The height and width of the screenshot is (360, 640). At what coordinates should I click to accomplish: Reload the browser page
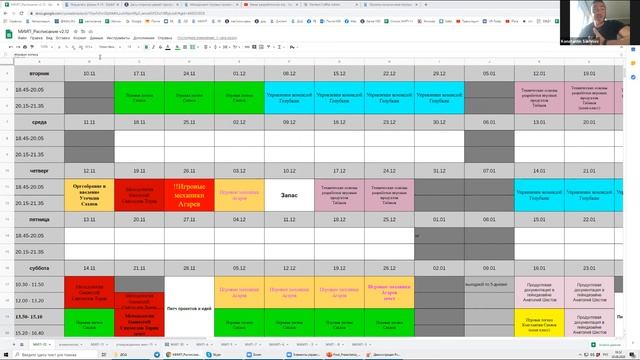[22, 13]
